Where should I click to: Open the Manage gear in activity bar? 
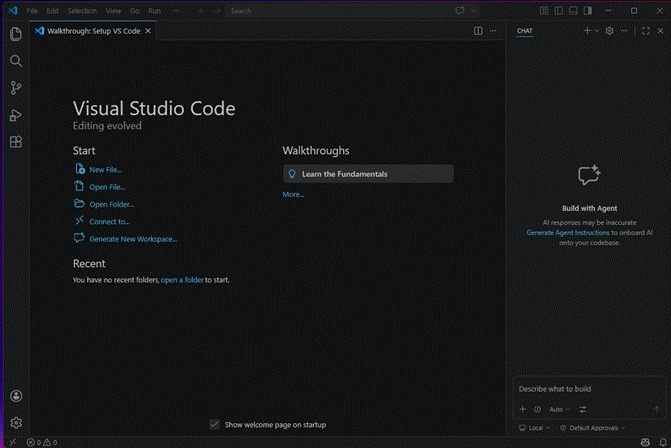click(16, 423)
